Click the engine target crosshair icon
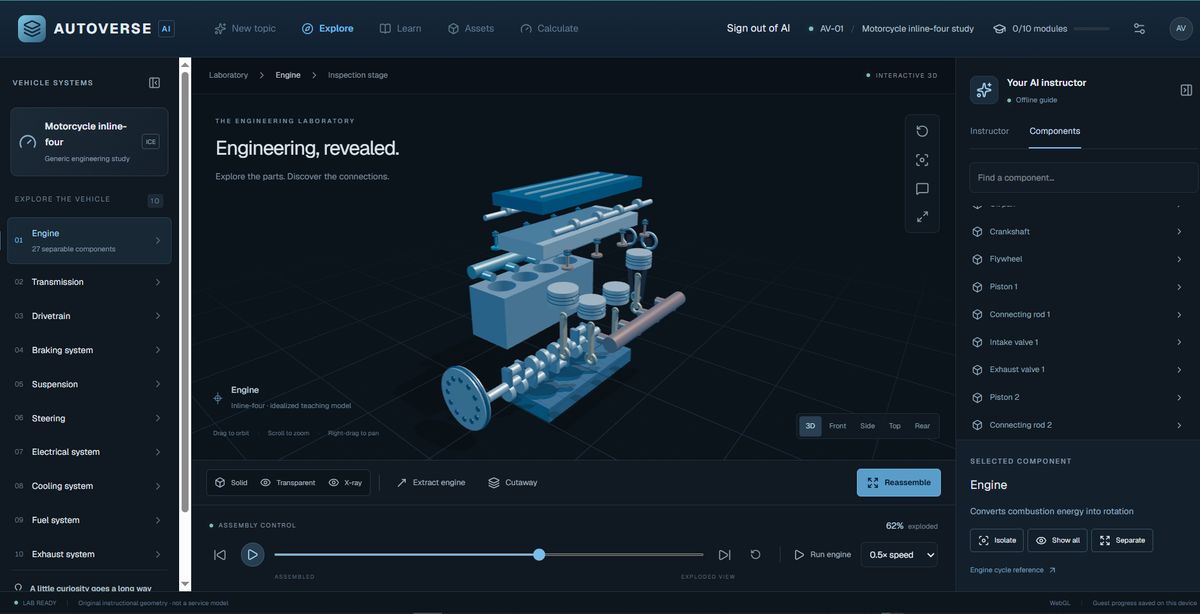The width and height of the screenshot is (1200, 614). (218, 398)
